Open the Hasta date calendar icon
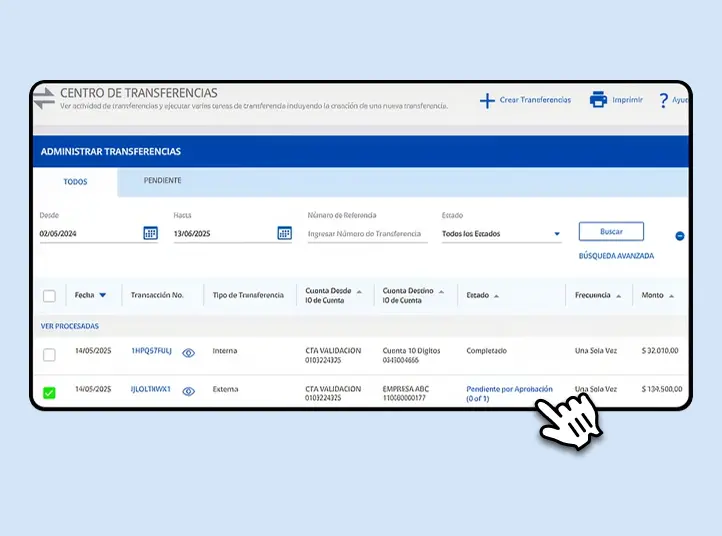The image size is (722, 536). coord(285,233)
